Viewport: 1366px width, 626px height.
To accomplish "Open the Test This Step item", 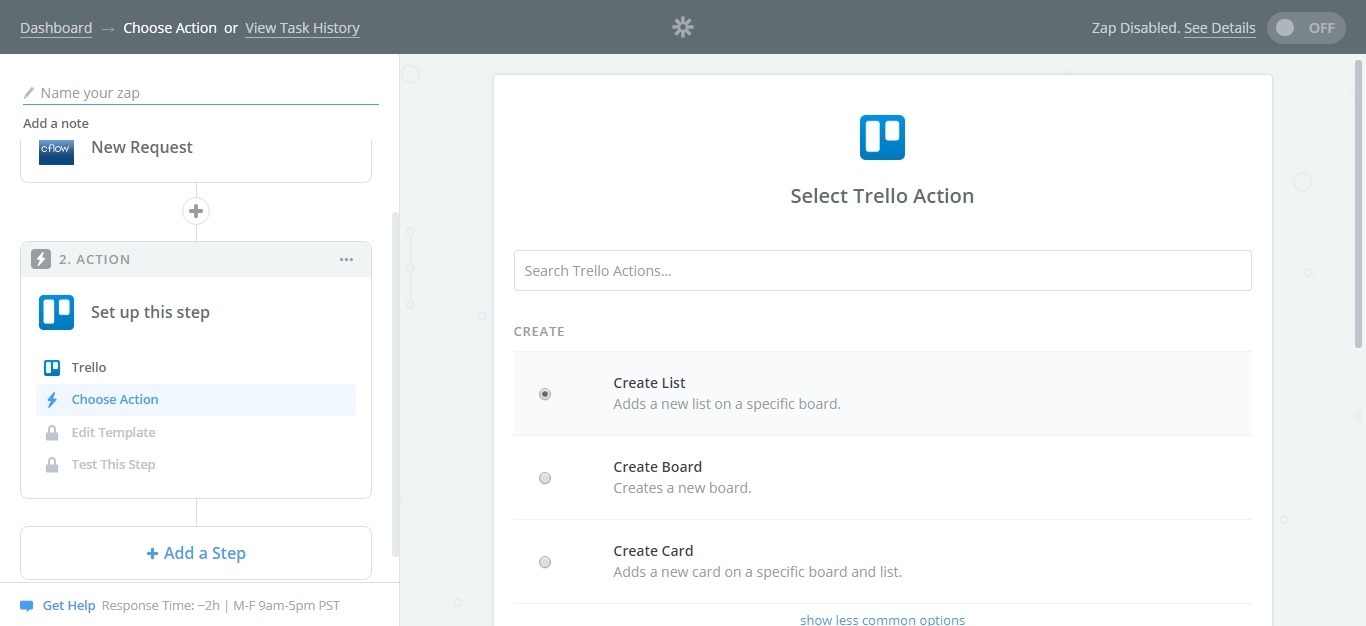I will click(x=196, y=465).
